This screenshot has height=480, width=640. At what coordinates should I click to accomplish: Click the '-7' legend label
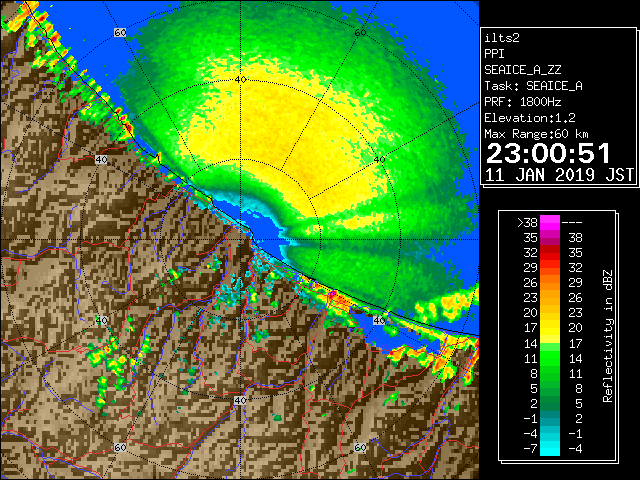530,449
